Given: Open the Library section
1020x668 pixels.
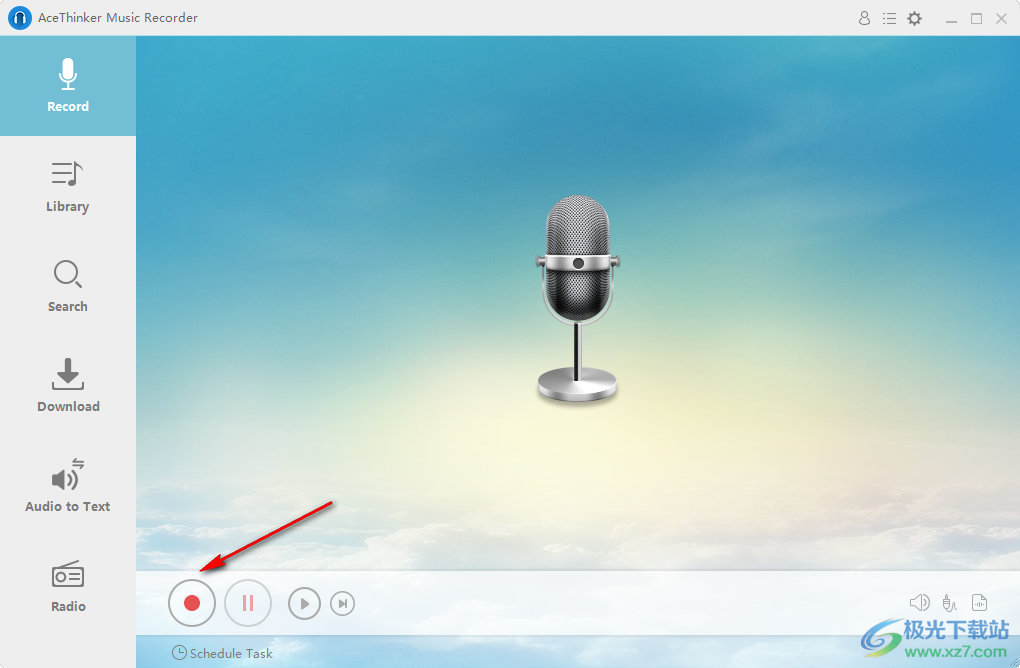Looking at the screenshot, I should coord(67,185).
